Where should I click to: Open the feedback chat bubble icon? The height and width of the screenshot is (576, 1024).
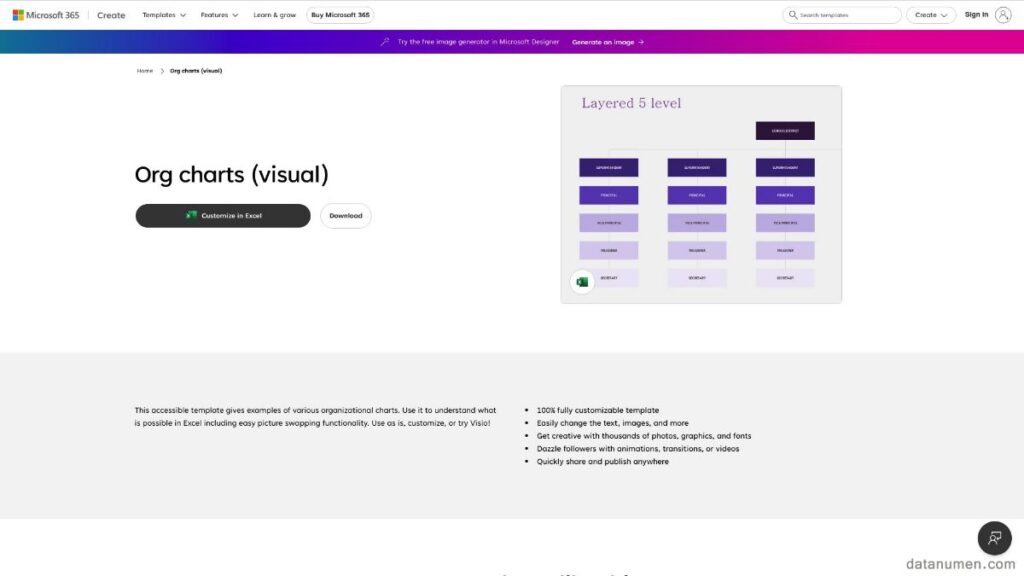click(994, 538)
